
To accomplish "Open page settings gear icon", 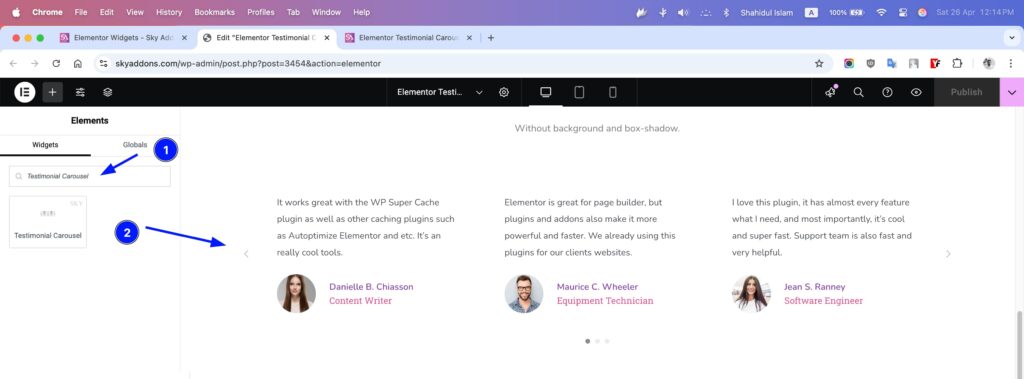I will pyautogui.click(x=504, y=92).
